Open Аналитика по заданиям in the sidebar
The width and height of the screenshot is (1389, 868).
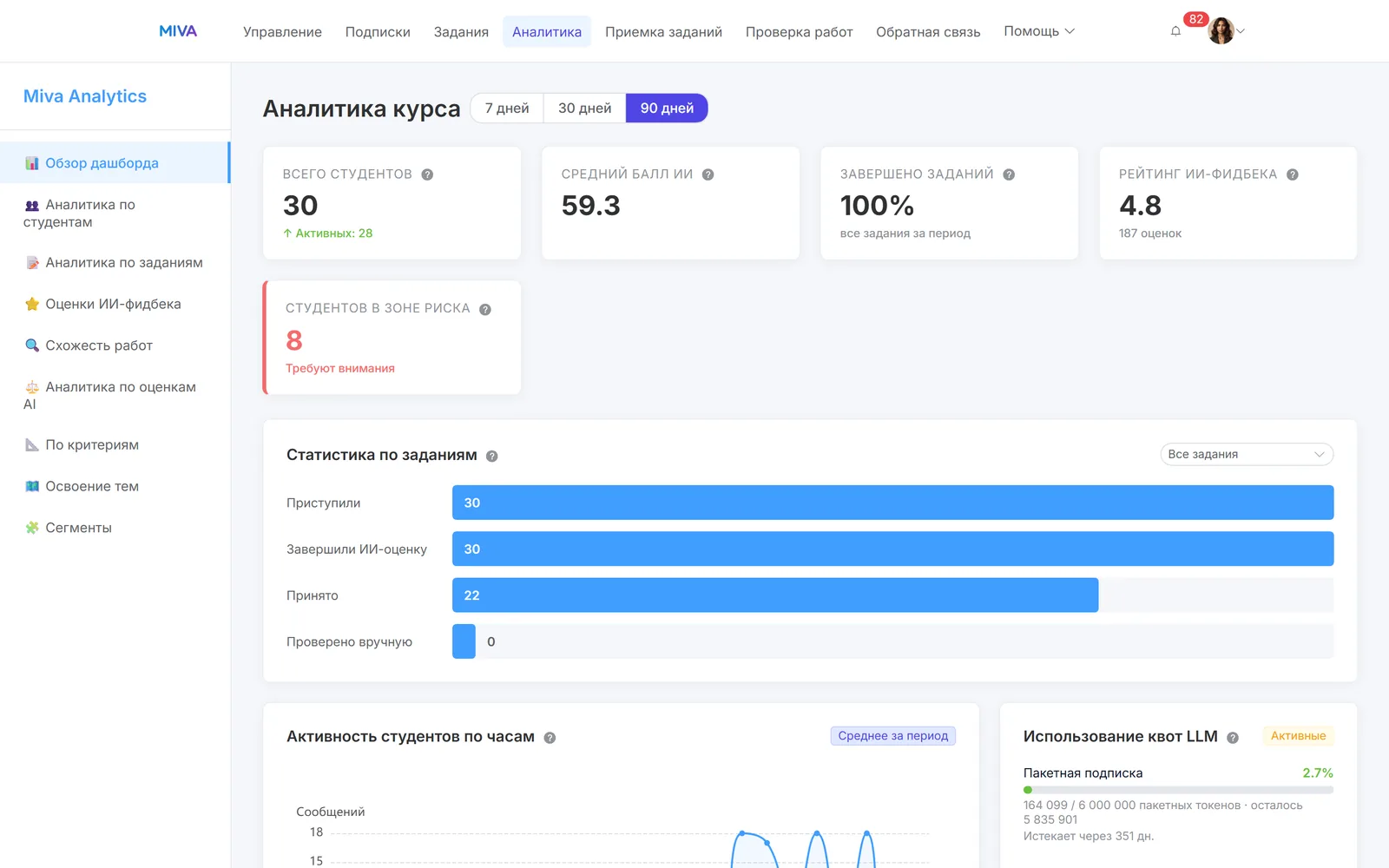tap(115, 262)
